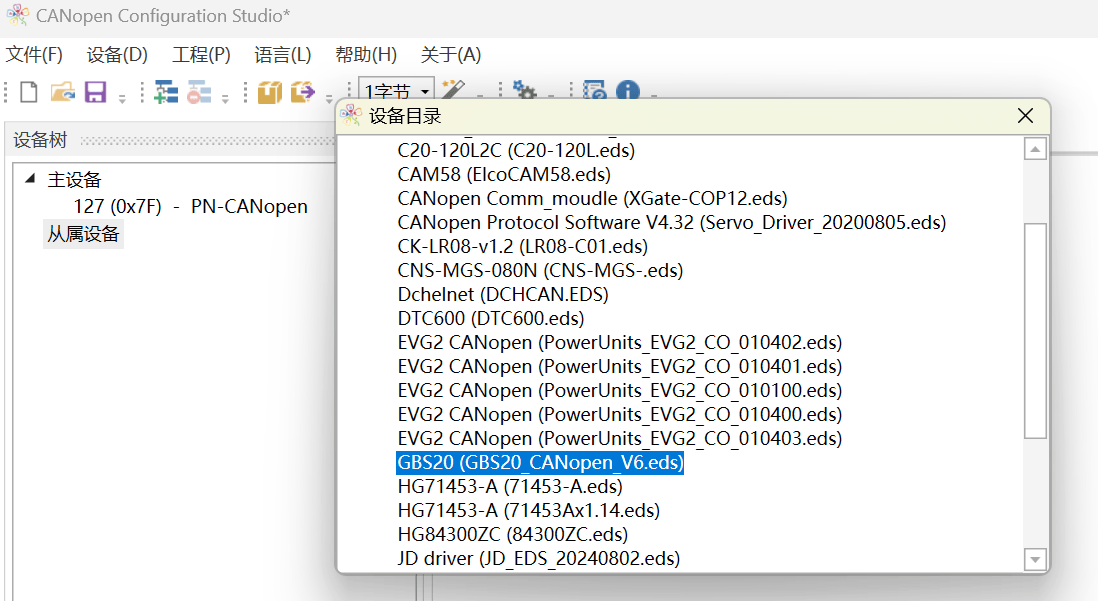The height and width of the screenshot is (601, 1098).
Task: Select HG71453-A (71453-A.eds) entry
Action: [510, 486]
